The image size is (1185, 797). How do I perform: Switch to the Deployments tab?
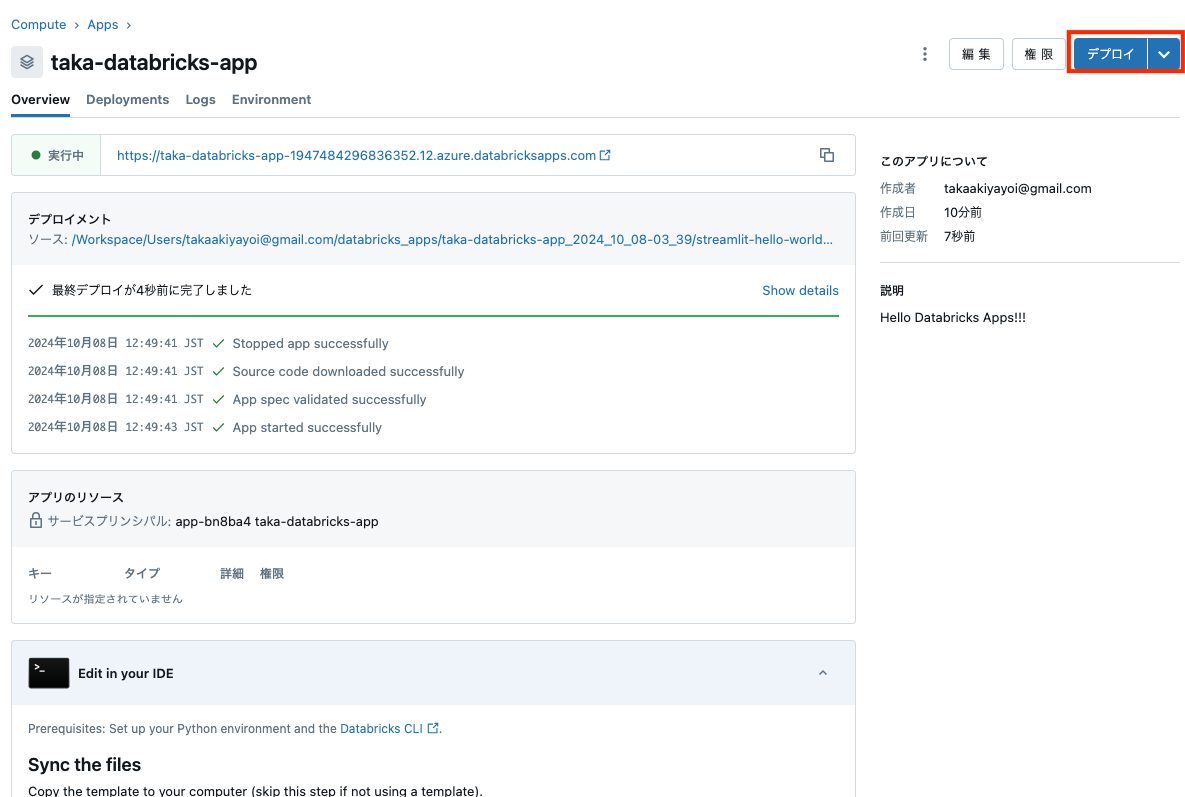[128, 100]
